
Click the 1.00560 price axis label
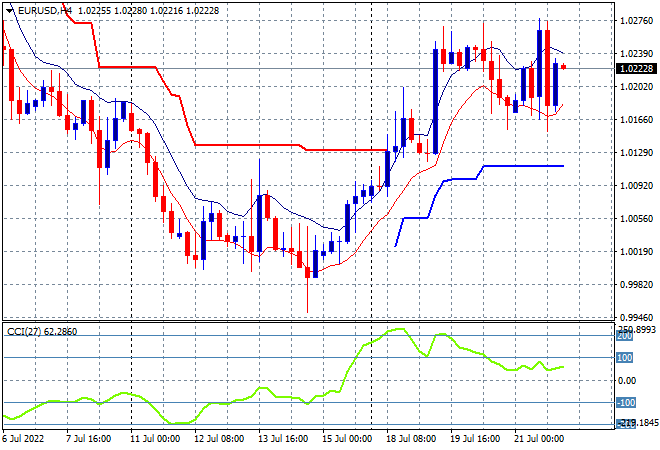pos(636,218)
